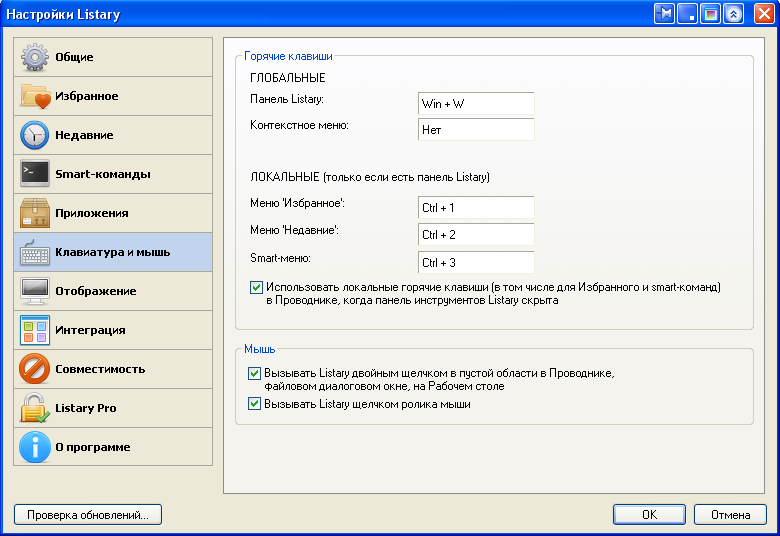Focus the Контекстное меню hotkey field
780x536 pixels.
(476, 129)
